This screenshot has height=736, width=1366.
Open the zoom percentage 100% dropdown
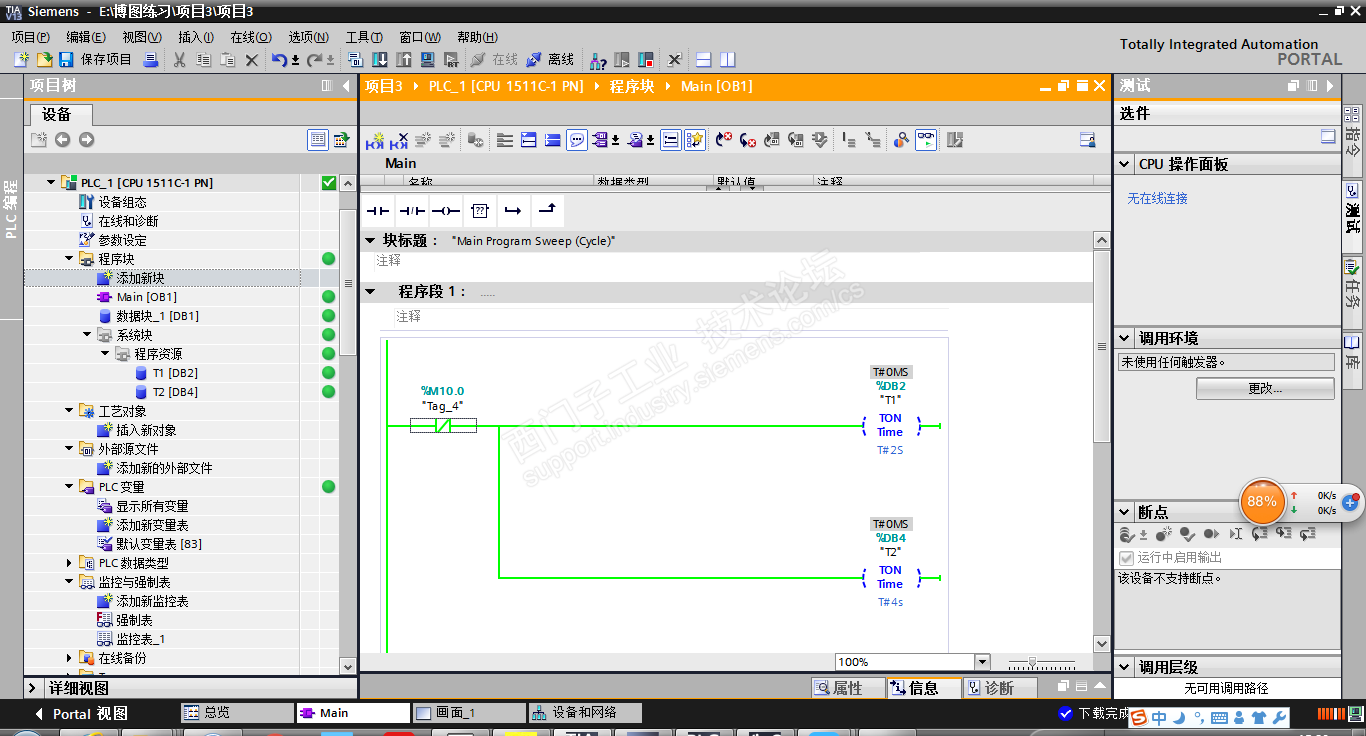click(x=982, y=662)
